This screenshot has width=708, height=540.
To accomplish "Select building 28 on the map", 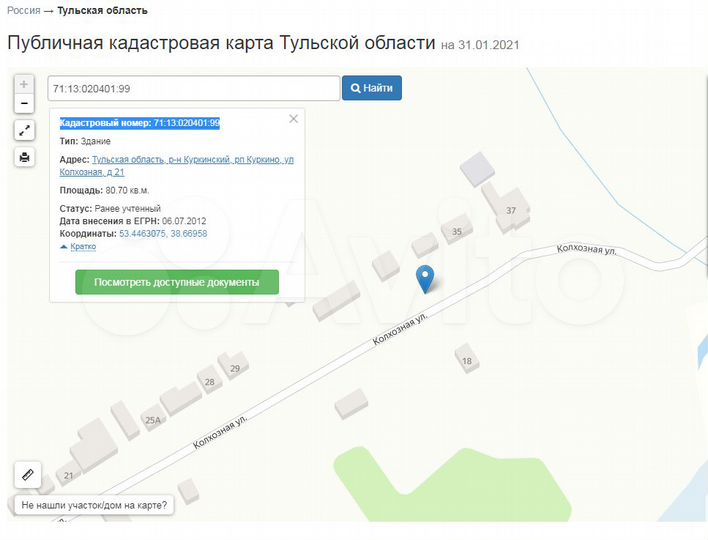I will pyautogui.click(x=210, y=381).
